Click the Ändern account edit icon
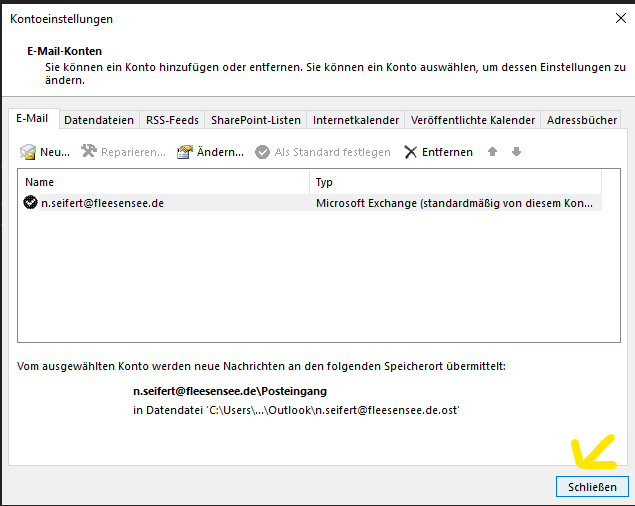 pyautogui.click(x=185, y=152)
